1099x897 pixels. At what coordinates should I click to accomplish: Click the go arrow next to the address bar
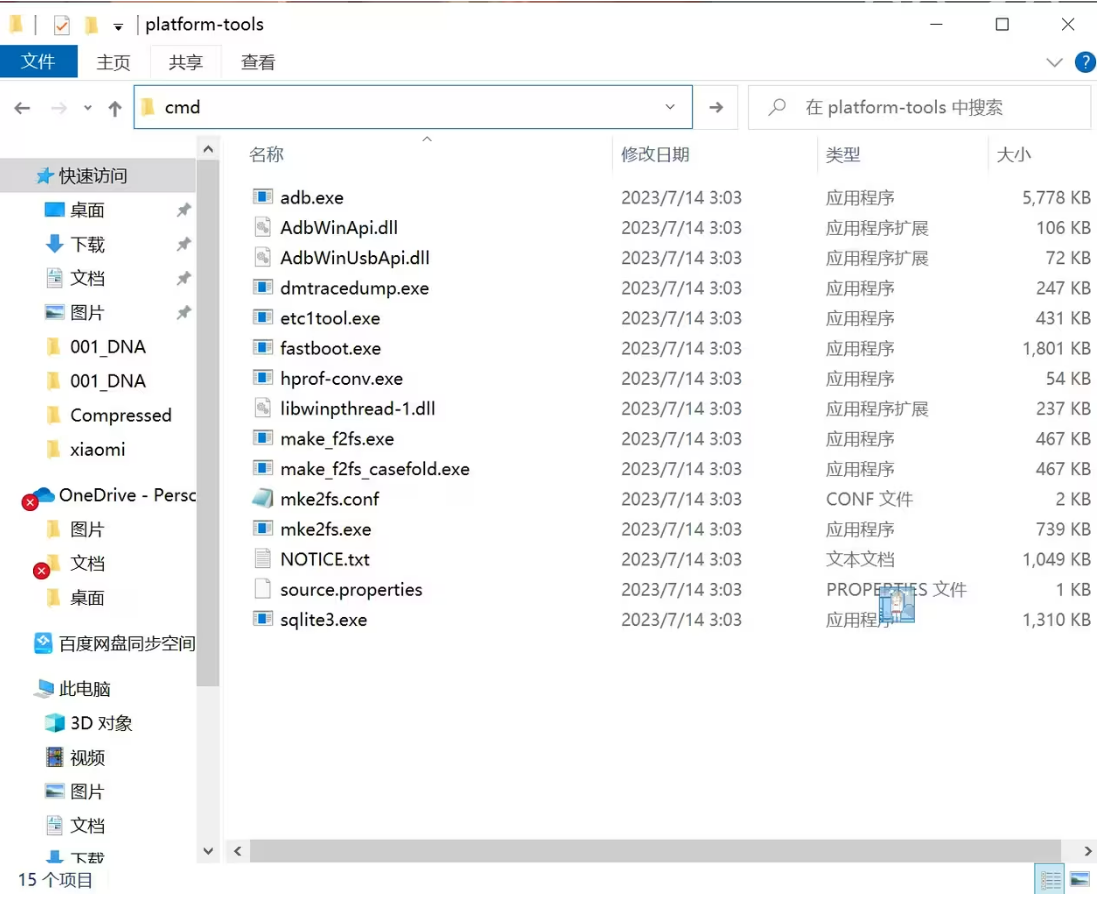(718, 107)
